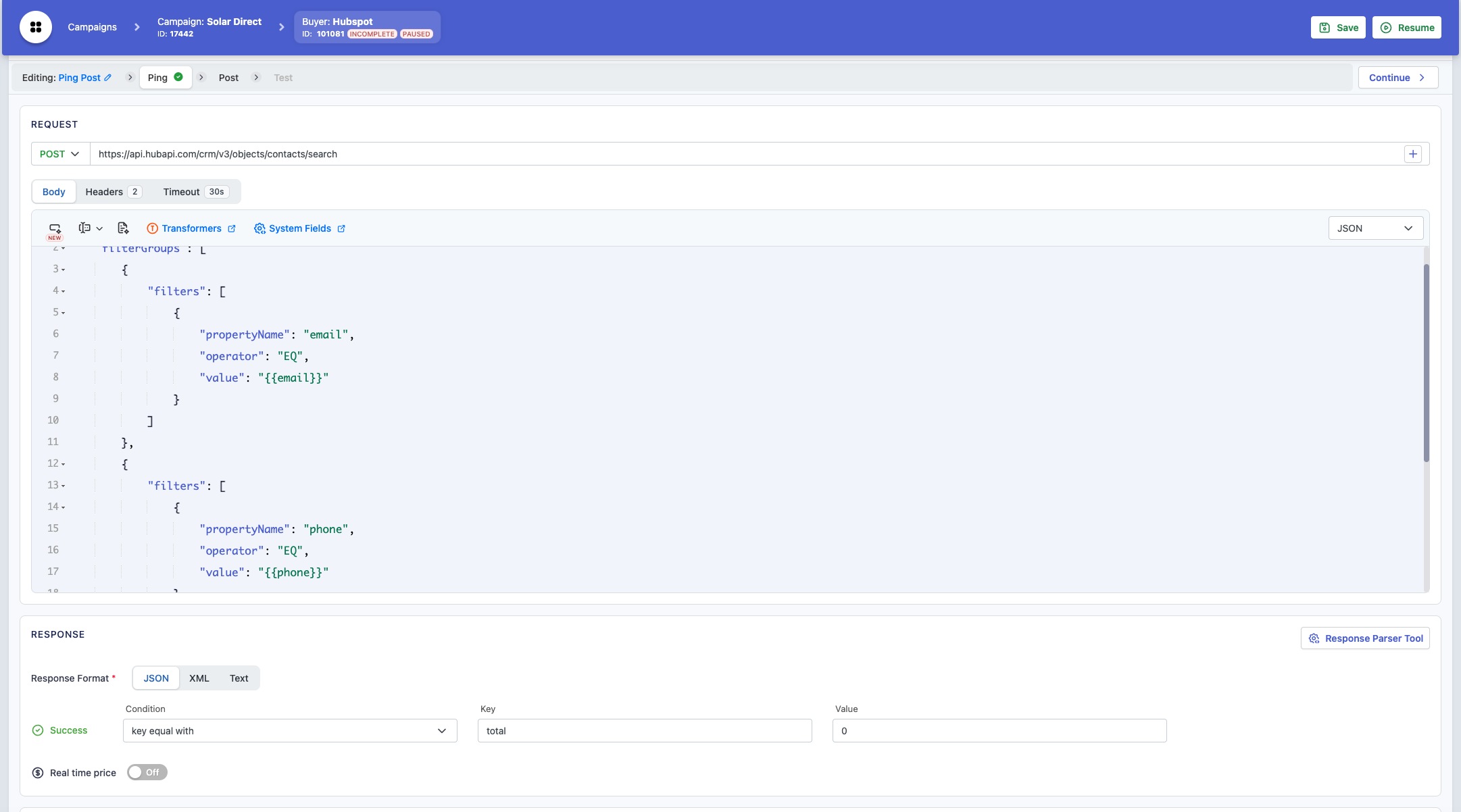Image resolution: width=1461 pixels, height=812 pixels.
Task: Switch to the Timeout tab
Action: pos(193,192)
